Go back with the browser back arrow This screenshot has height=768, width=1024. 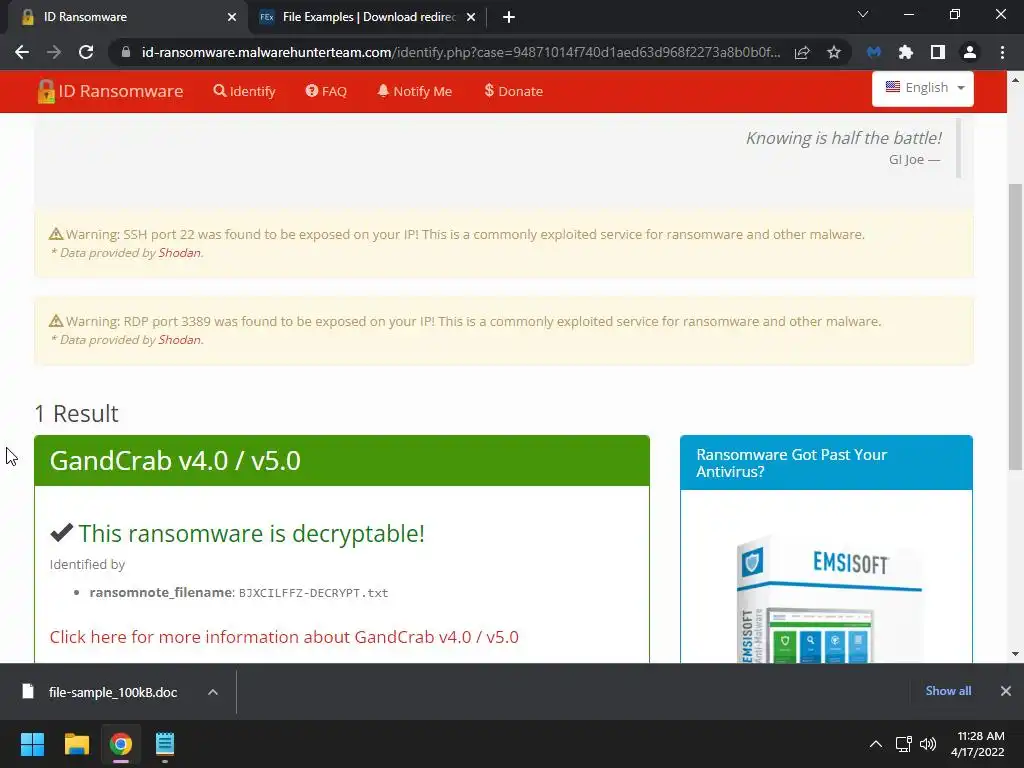pyautogui.click(x=22, y=52)
